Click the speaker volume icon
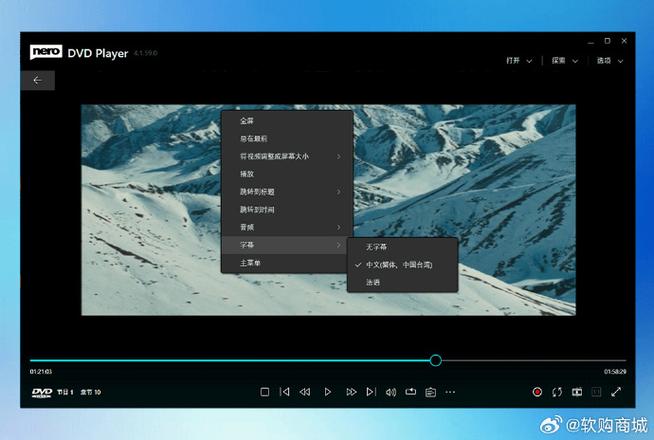This screenshot has height=440, width=654. click(x=391, y=392)
